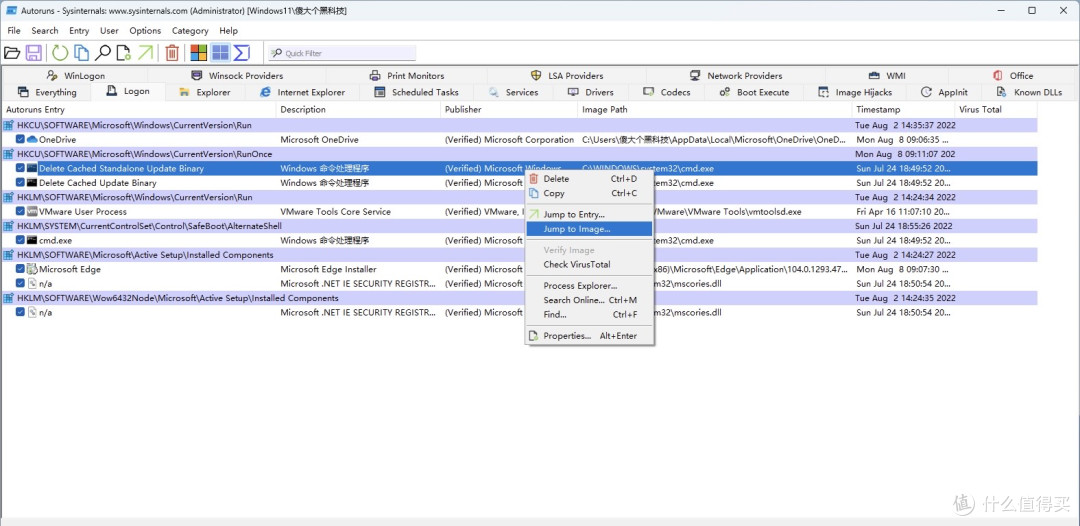Choose Find in the context menu
1080x526 pixels.
tap(589, 315)
